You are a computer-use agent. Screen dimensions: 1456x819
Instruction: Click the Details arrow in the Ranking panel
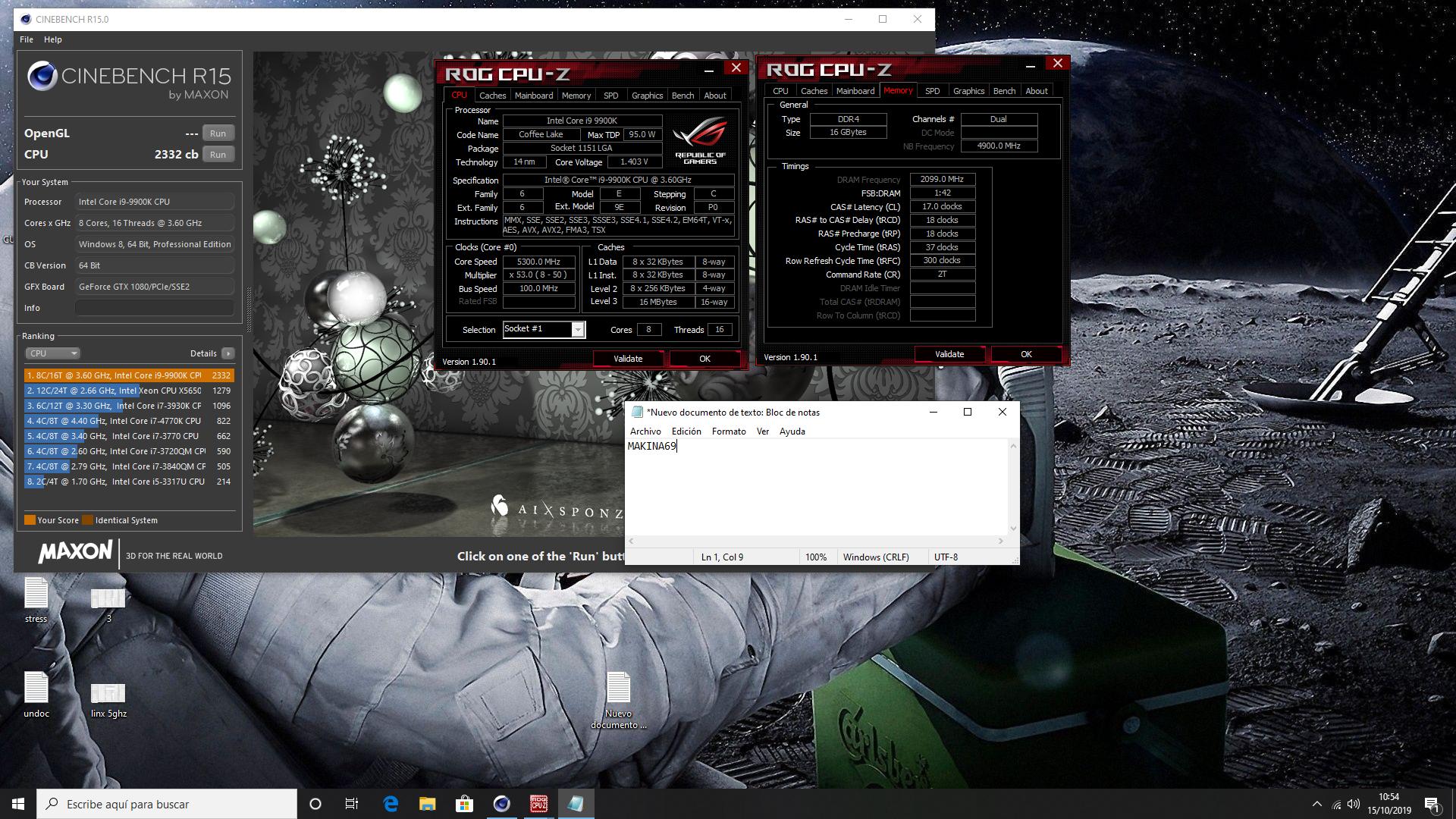pyautogui.click(x=227, y=353)
